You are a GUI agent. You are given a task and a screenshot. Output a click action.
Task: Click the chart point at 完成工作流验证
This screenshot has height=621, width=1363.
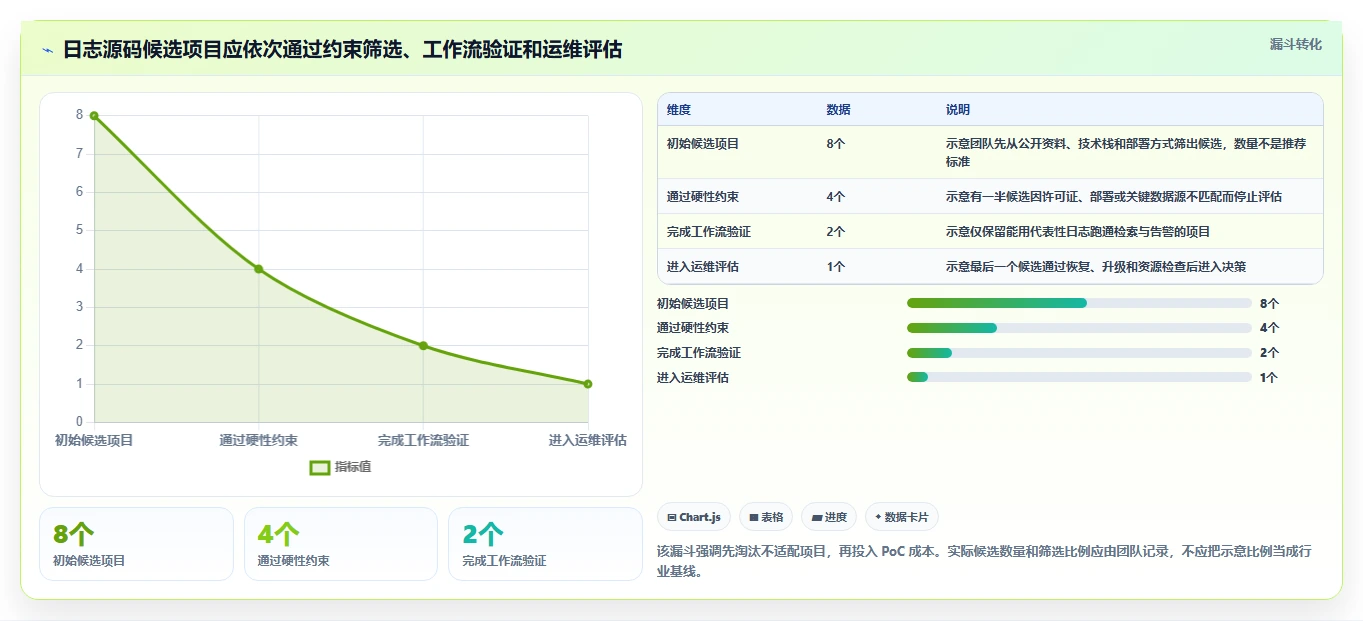tap(423, 346)
